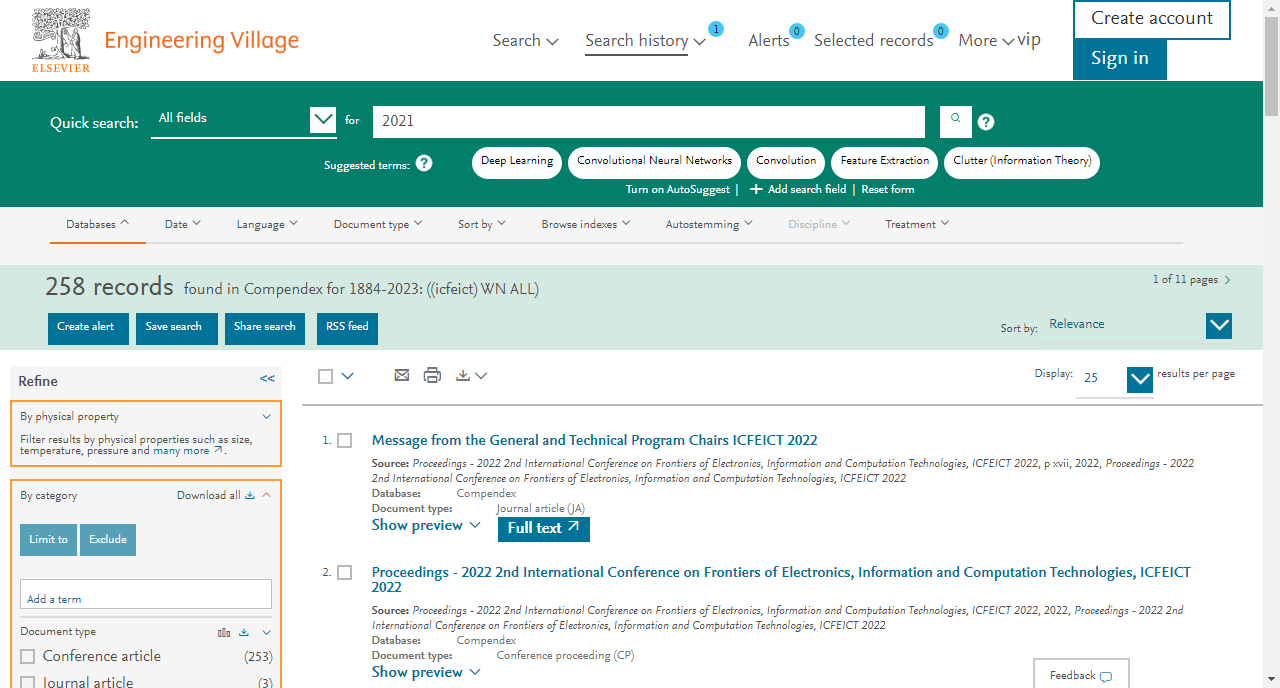Open Treatment tab
Viewport: 1280px width, 688px height.
917,224
